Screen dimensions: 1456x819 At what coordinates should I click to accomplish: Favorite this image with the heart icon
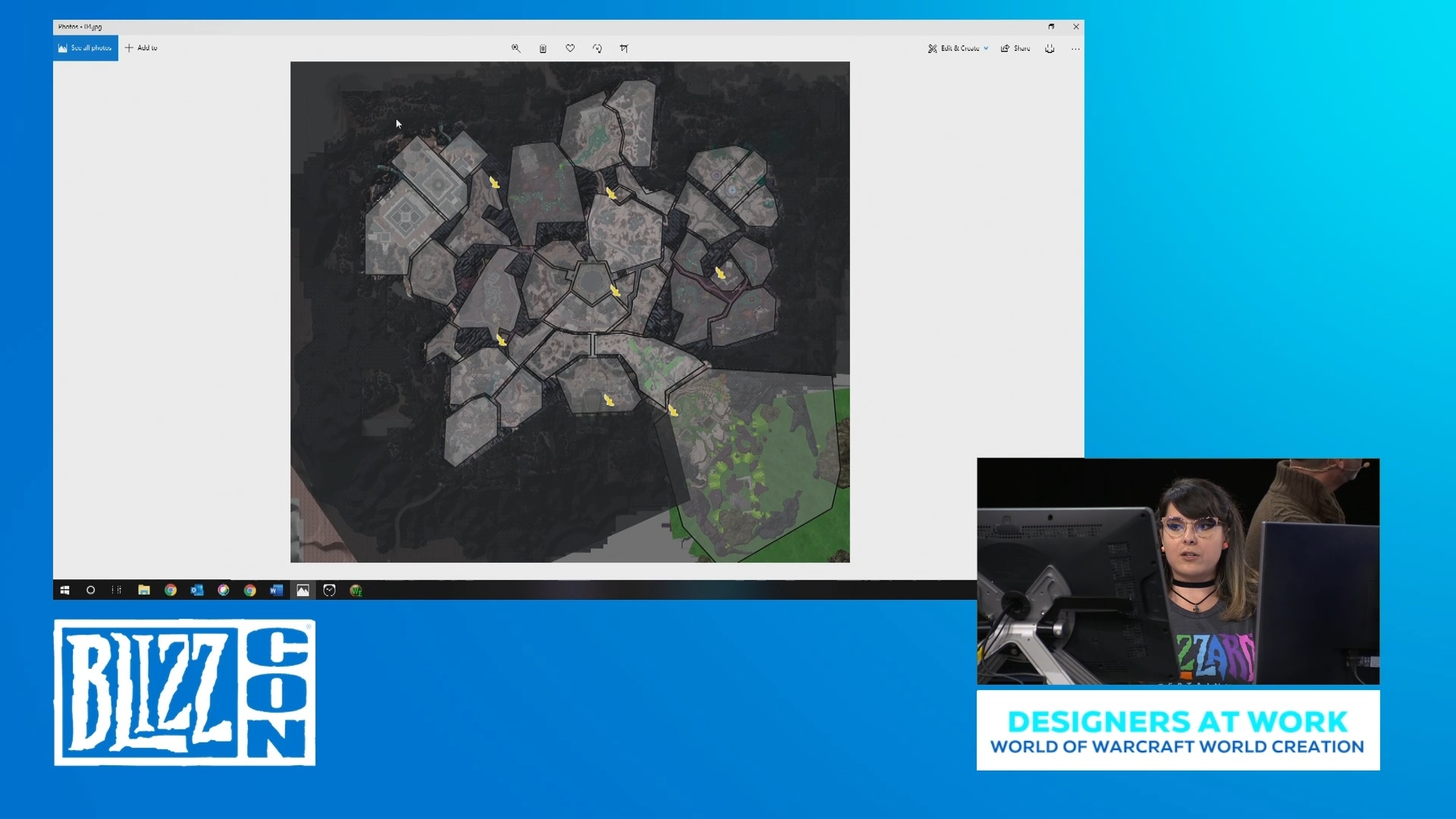570,48
